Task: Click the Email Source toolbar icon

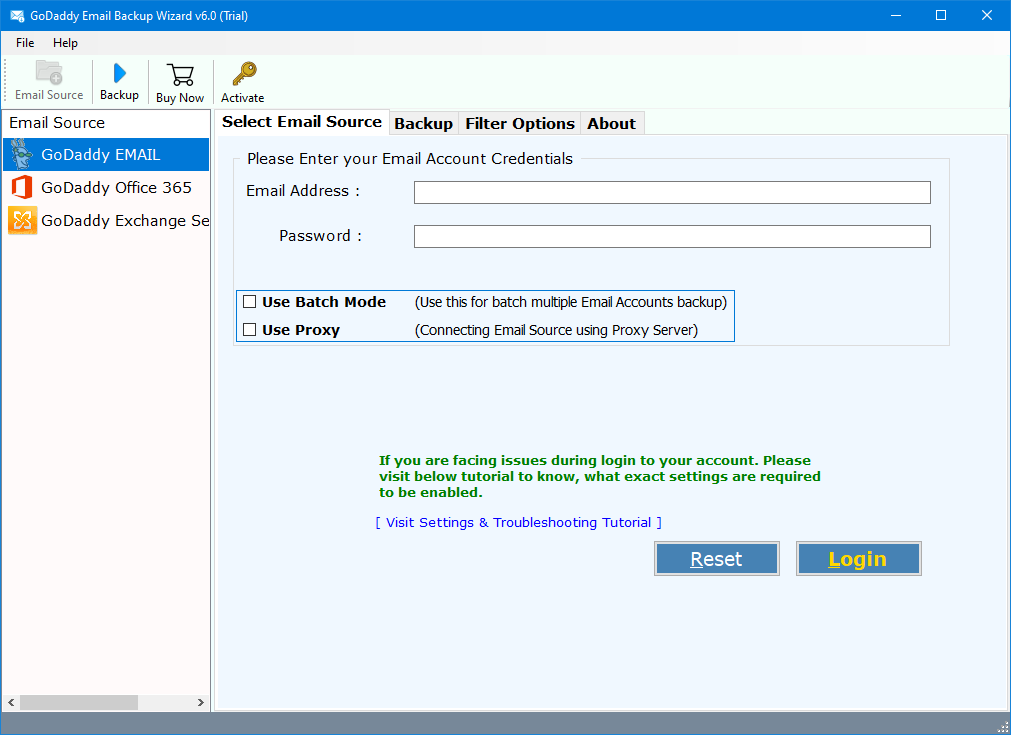Action: 49,72
